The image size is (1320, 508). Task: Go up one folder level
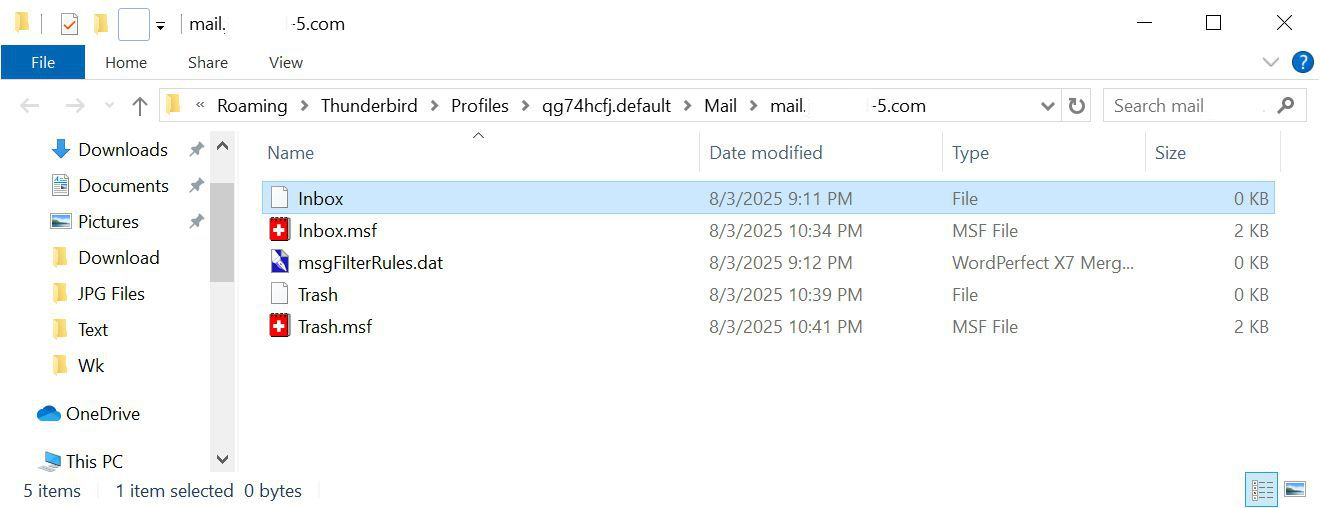pos(140,106)
